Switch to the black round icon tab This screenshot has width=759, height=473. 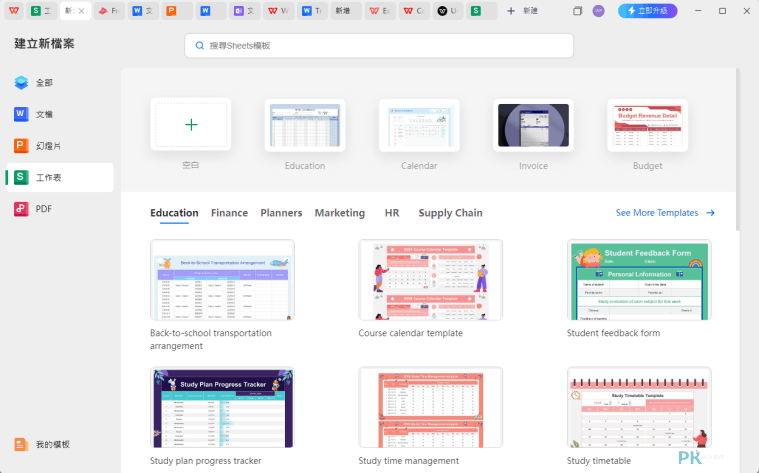pyautogui.click(x=448, y=11)
